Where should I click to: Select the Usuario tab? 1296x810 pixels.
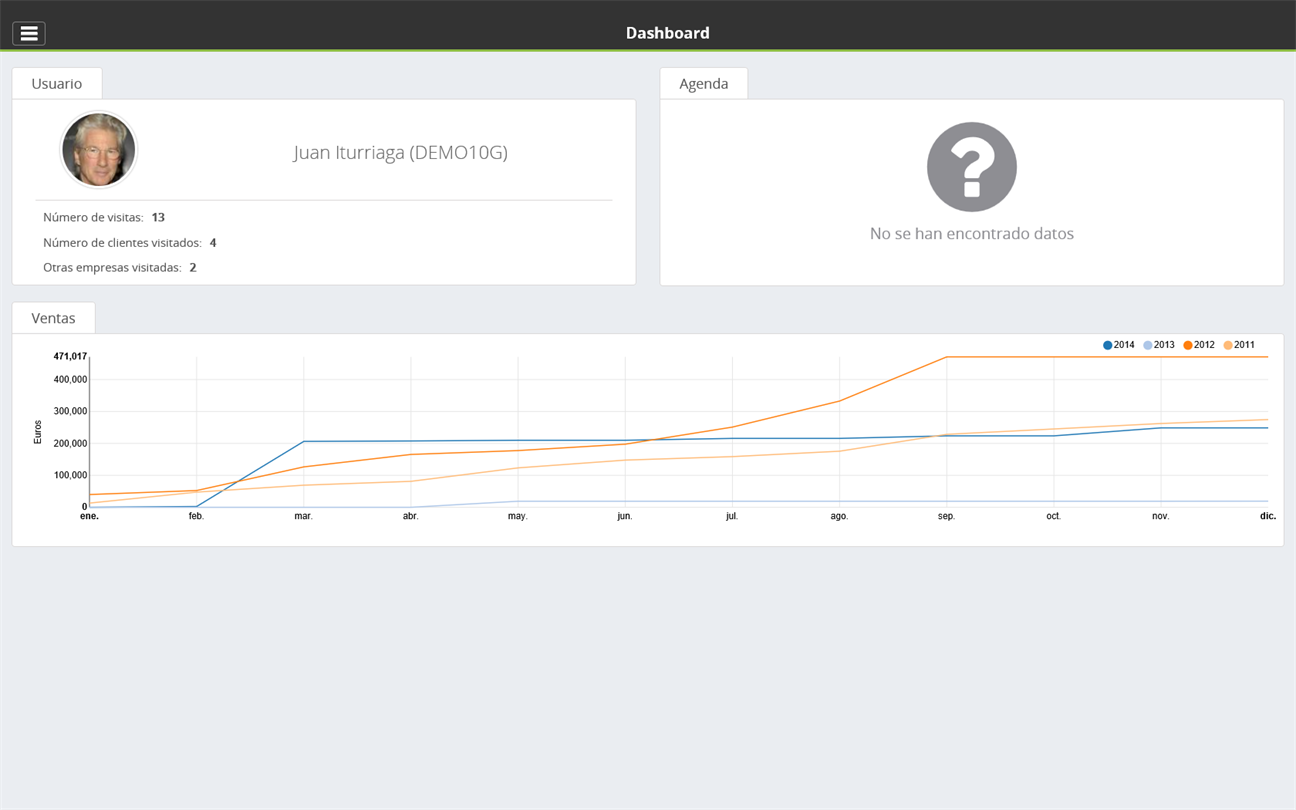coord(57,84)
